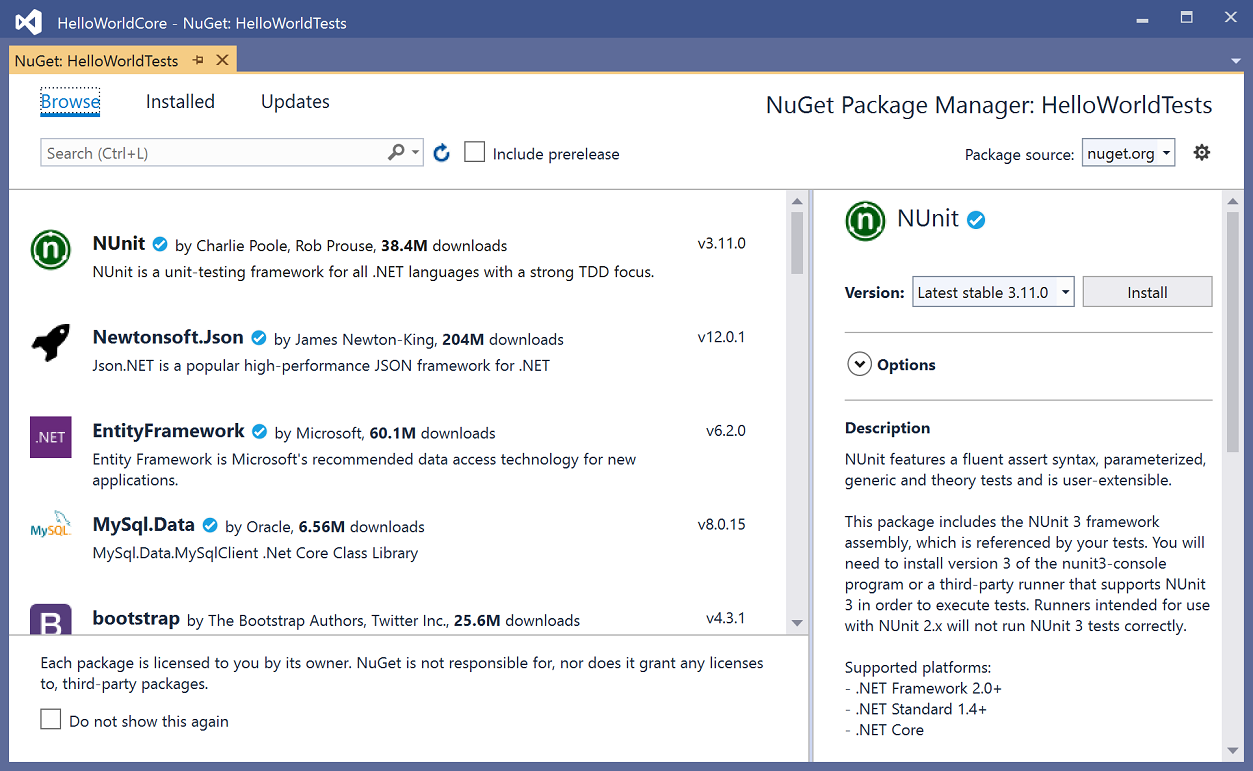The height and width of the screenshot is (771, 1253).
Task: Enable the Include prerelease checkbox
Action: click(473, 151)
